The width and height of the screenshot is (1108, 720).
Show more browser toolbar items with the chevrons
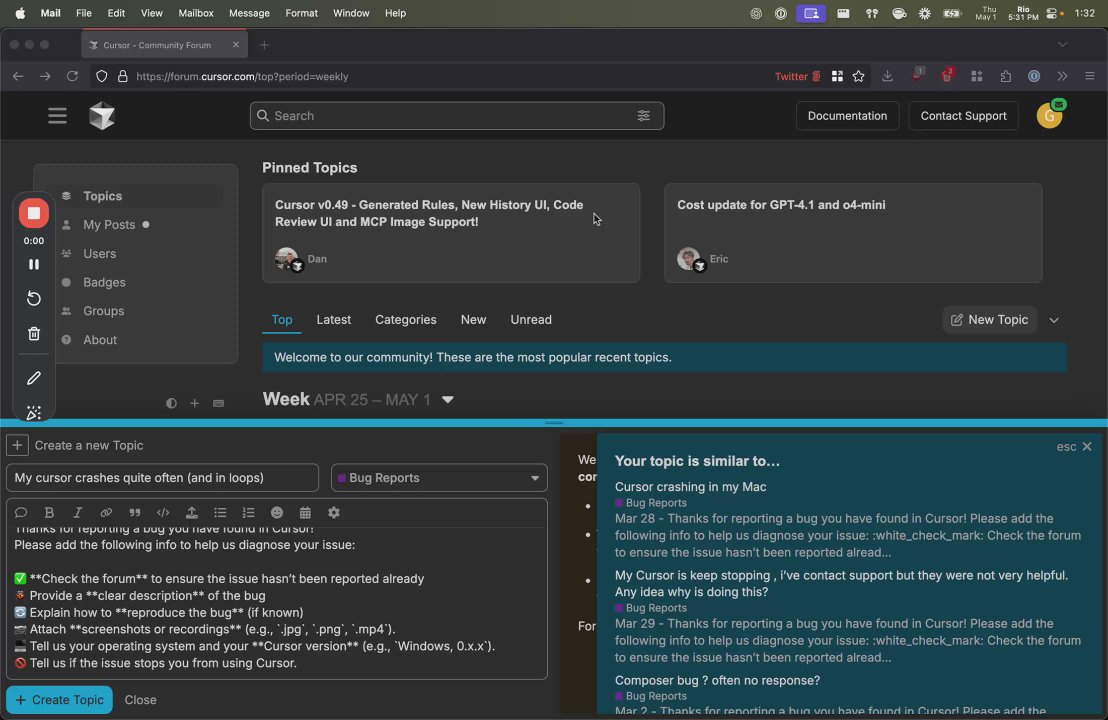[x=1062, y=76]
